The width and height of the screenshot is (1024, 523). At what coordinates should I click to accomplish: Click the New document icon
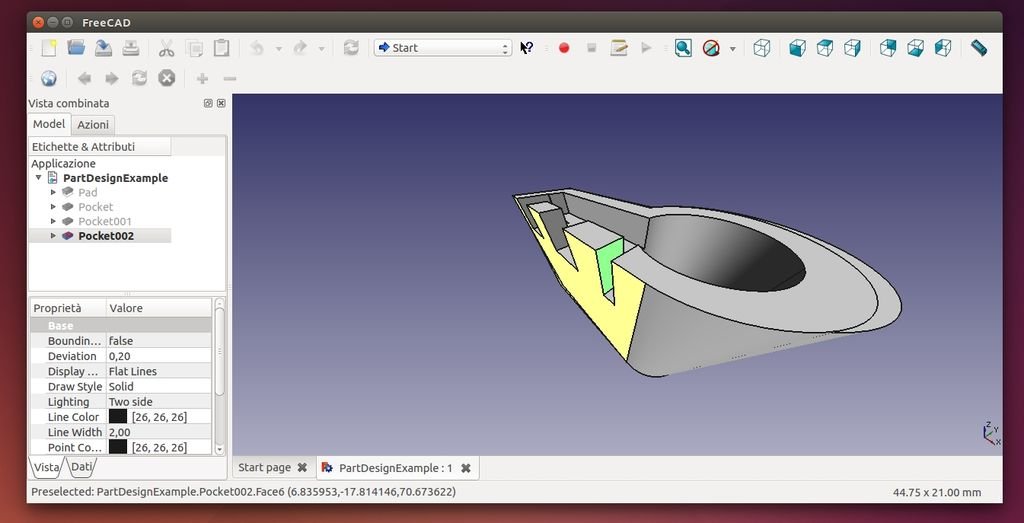(x=48, y=47)
